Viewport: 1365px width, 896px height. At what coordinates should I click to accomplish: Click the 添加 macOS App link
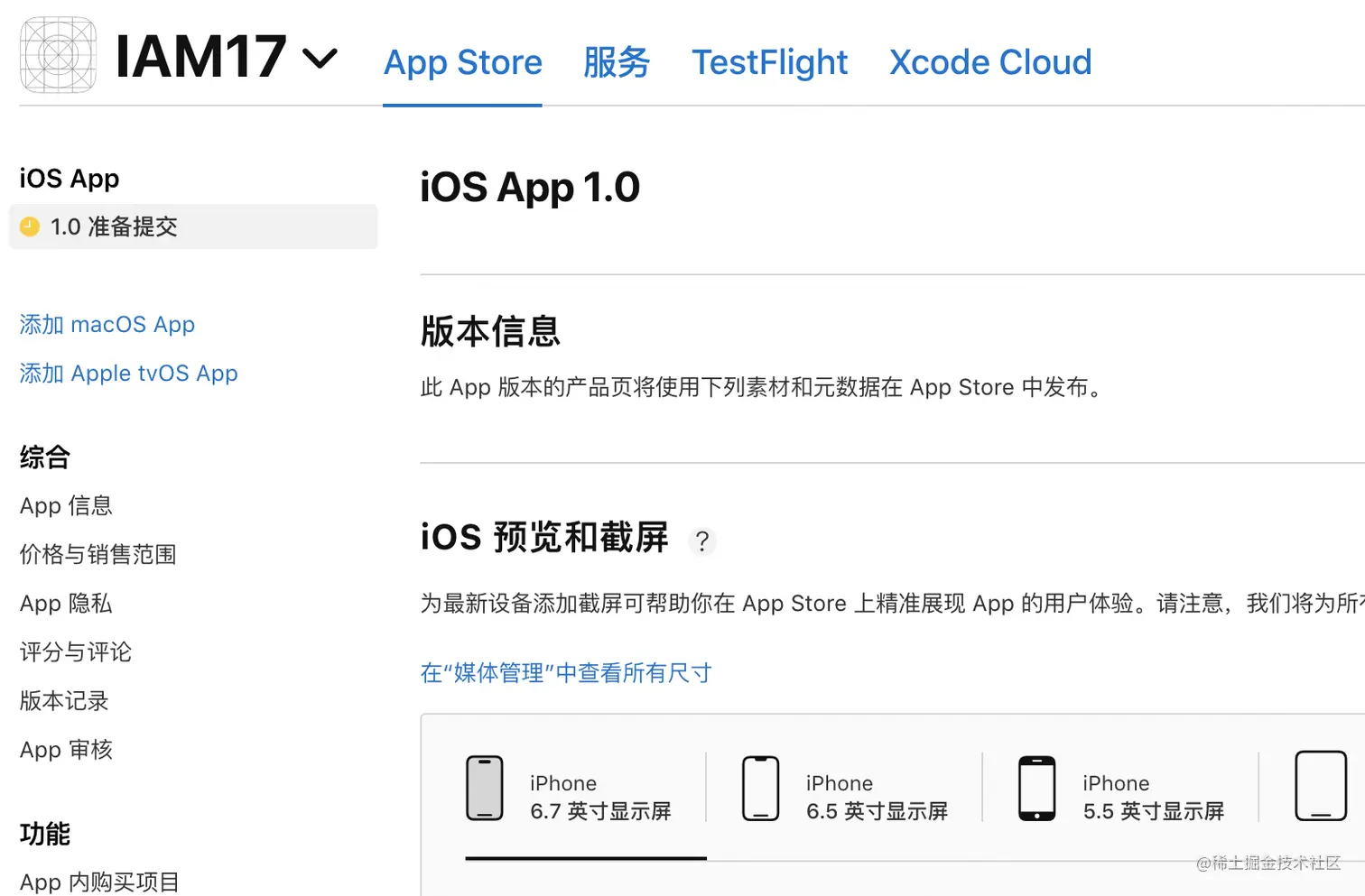(x=107, y=324)
